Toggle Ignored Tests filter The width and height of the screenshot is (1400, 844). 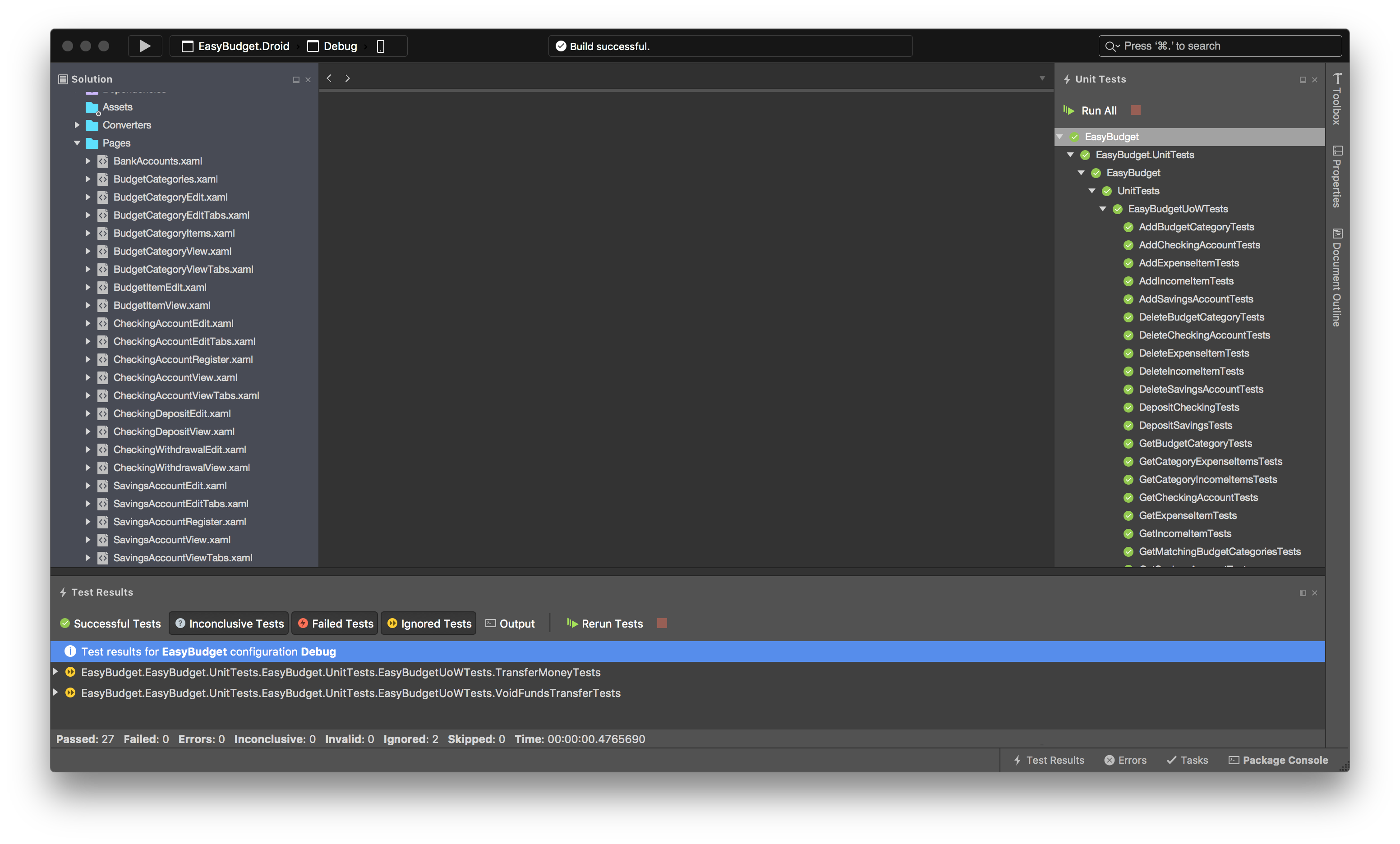point(429,624)
